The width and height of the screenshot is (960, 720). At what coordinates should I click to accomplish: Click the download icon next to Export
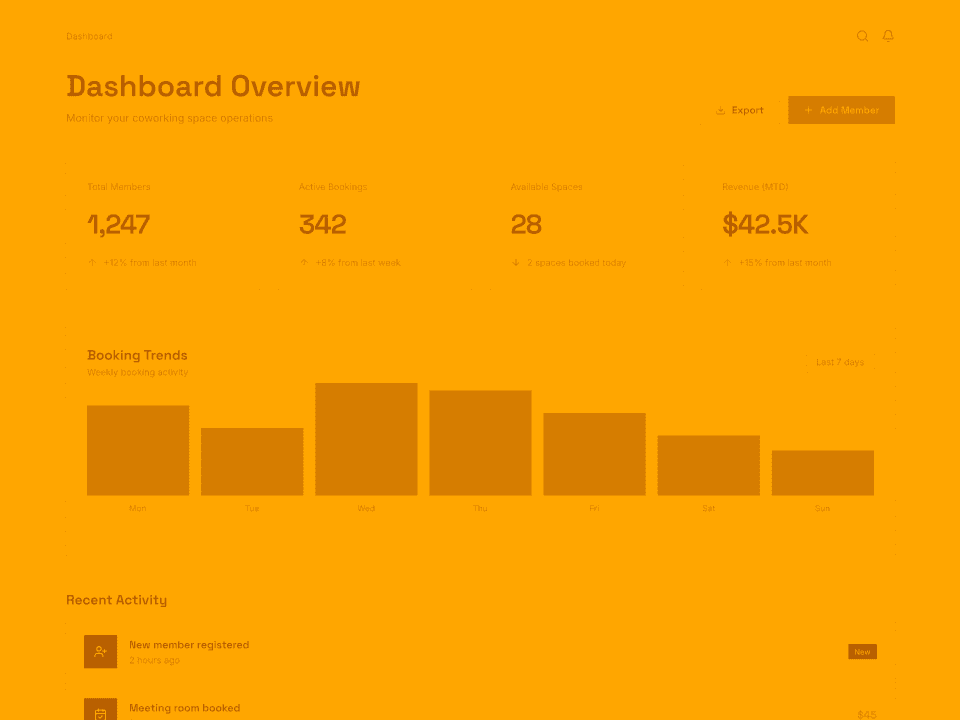tap(722, 110)
